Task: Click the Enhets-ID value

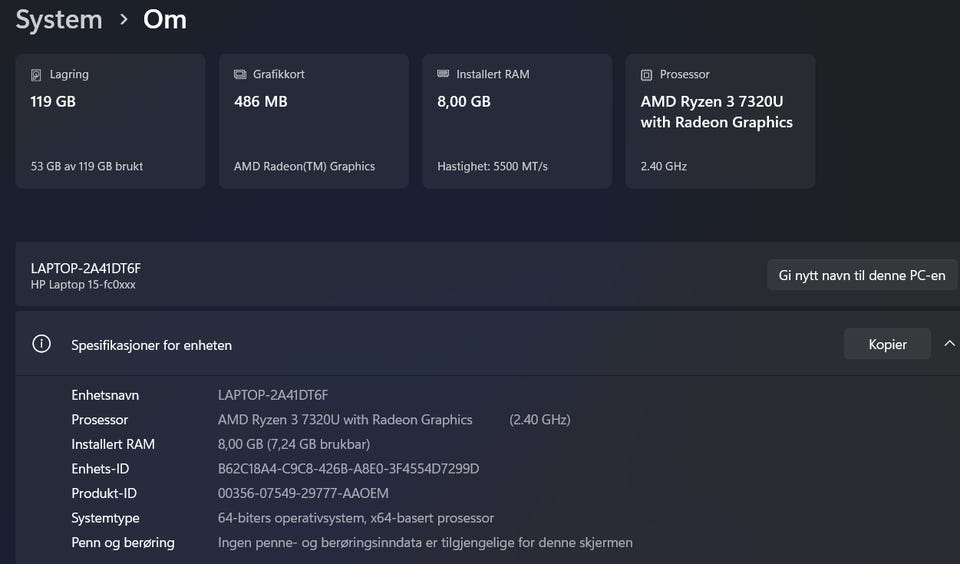Action: 348,469
